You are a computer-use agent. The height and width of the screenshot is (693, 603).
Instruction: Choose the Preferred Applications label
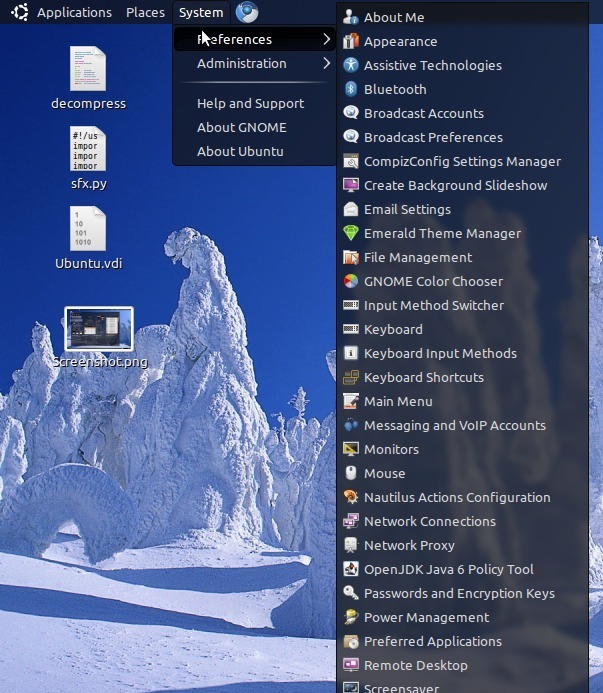433,641
